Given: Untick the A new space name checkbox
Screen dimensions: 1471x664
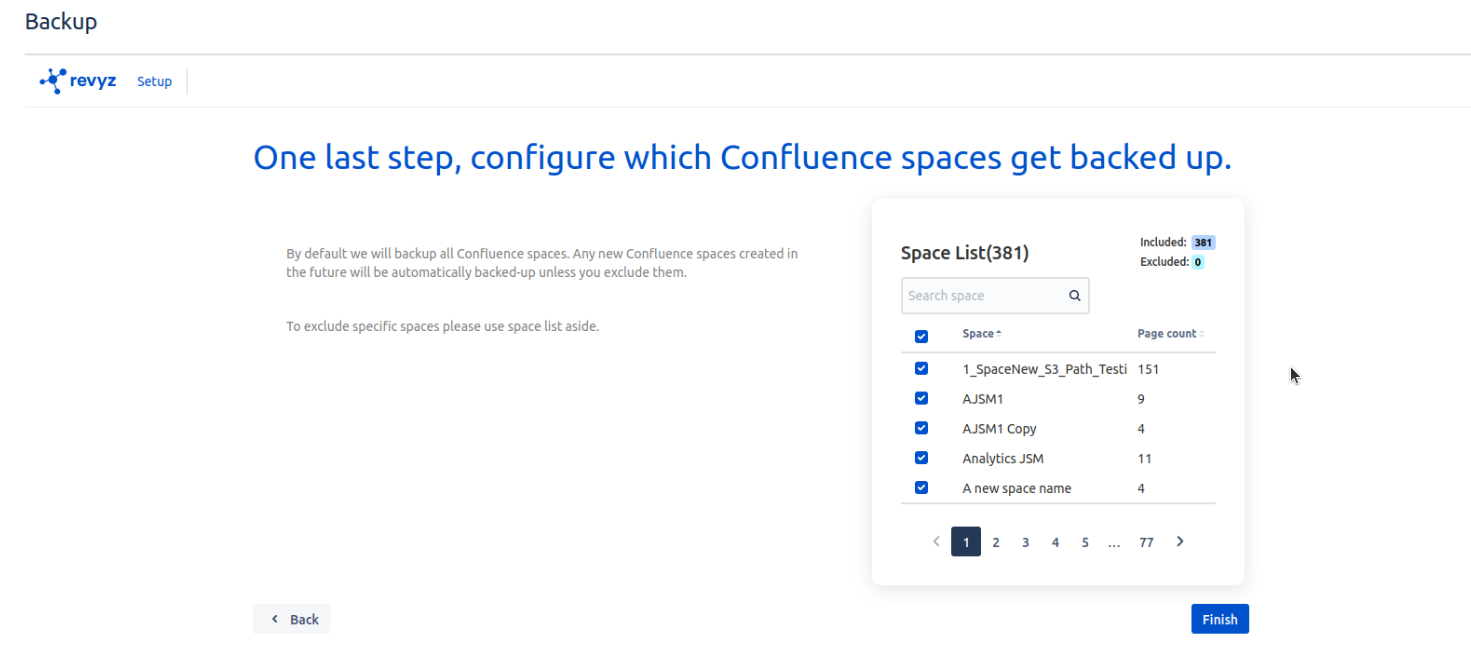Looking at the screenshot, I should (x=921, y=488).
